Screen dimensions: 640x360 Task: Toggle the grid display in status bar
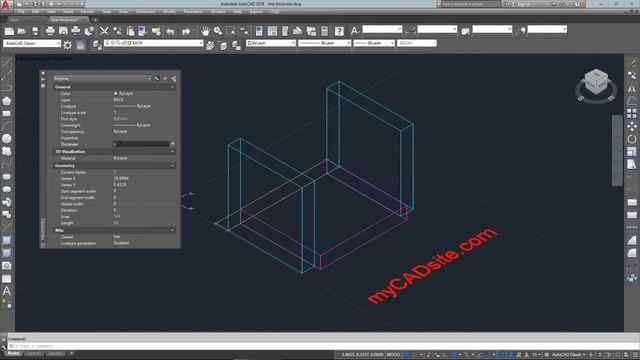click(x=407, y=355)
